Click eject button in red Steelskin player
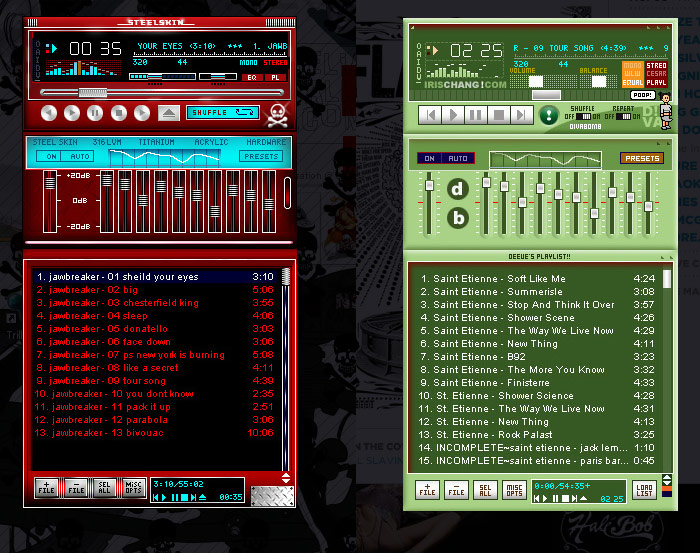 pyautogui.click(x=169, y=113)
